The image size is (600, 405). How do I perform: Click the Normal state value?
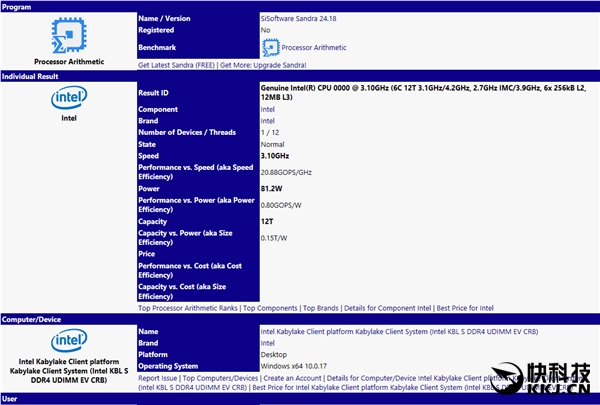click(272, 144)
